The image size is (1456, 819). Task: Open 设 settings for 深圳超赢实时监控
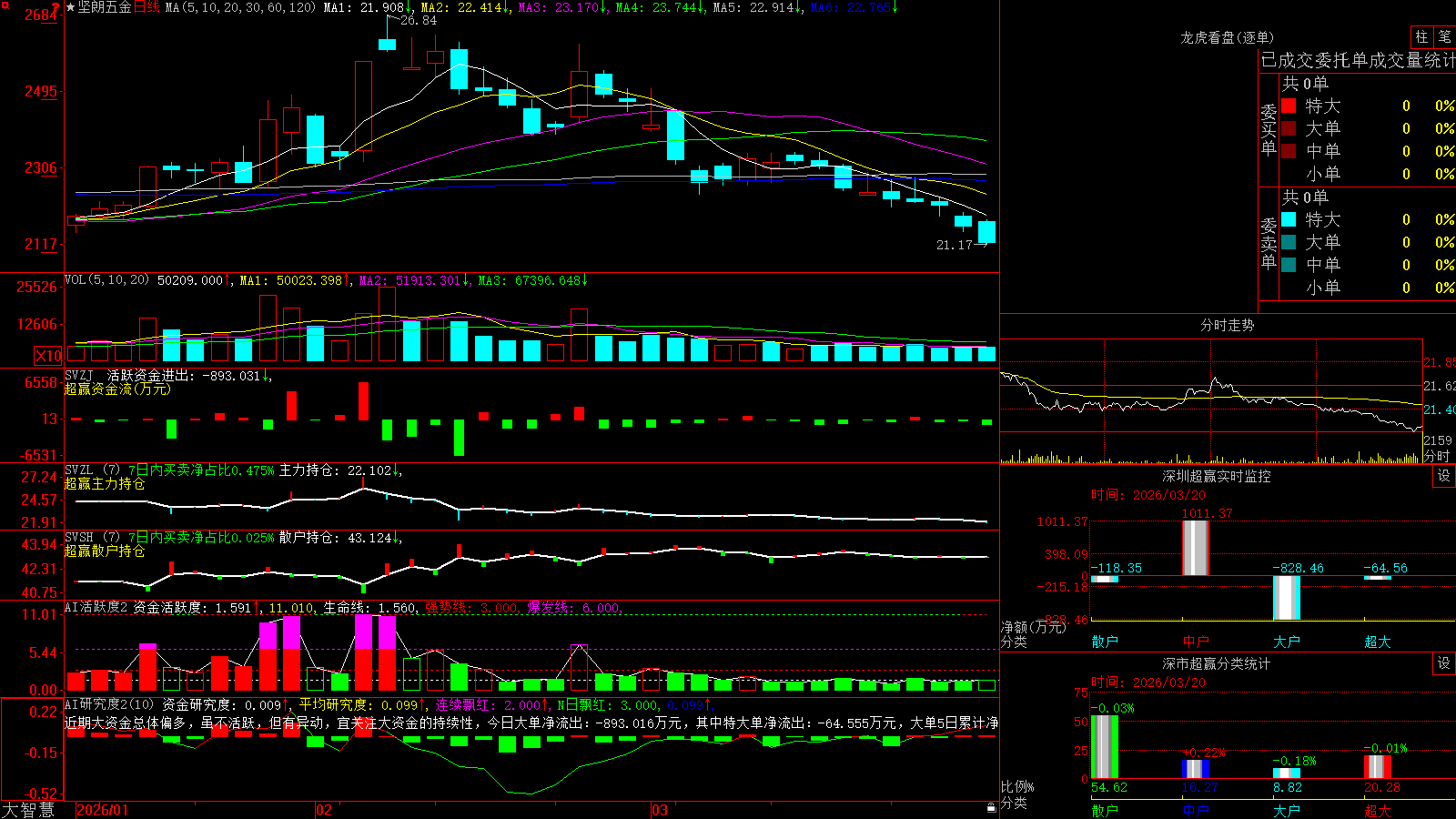pos(1444,476)
